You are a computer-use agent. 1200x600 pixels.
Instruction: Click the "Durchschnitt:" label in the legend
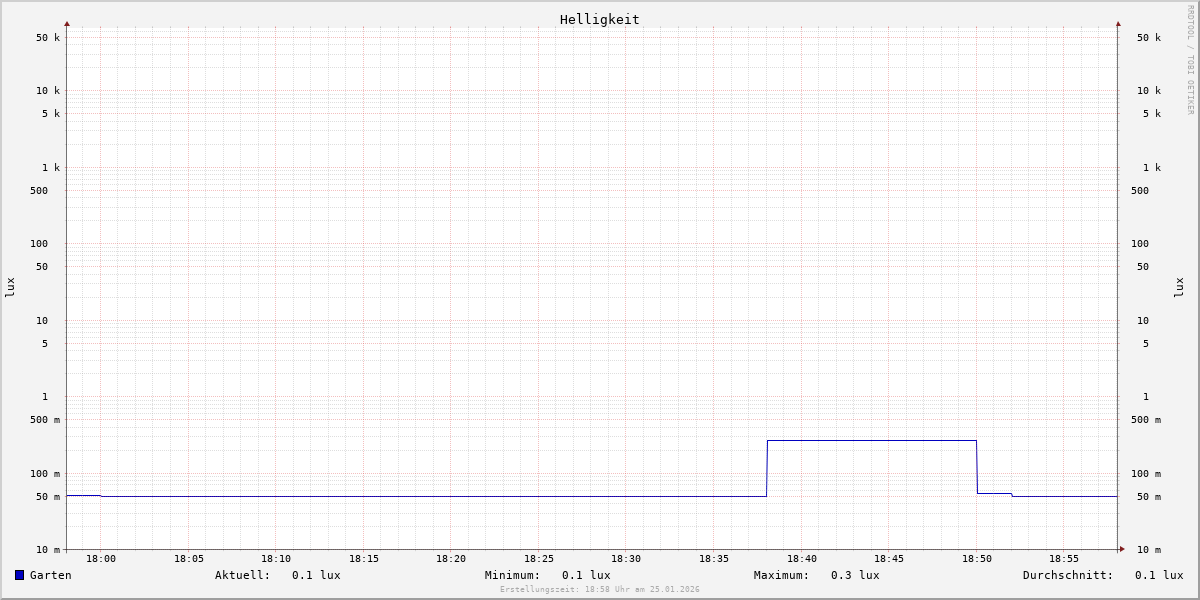[1068, 575]
